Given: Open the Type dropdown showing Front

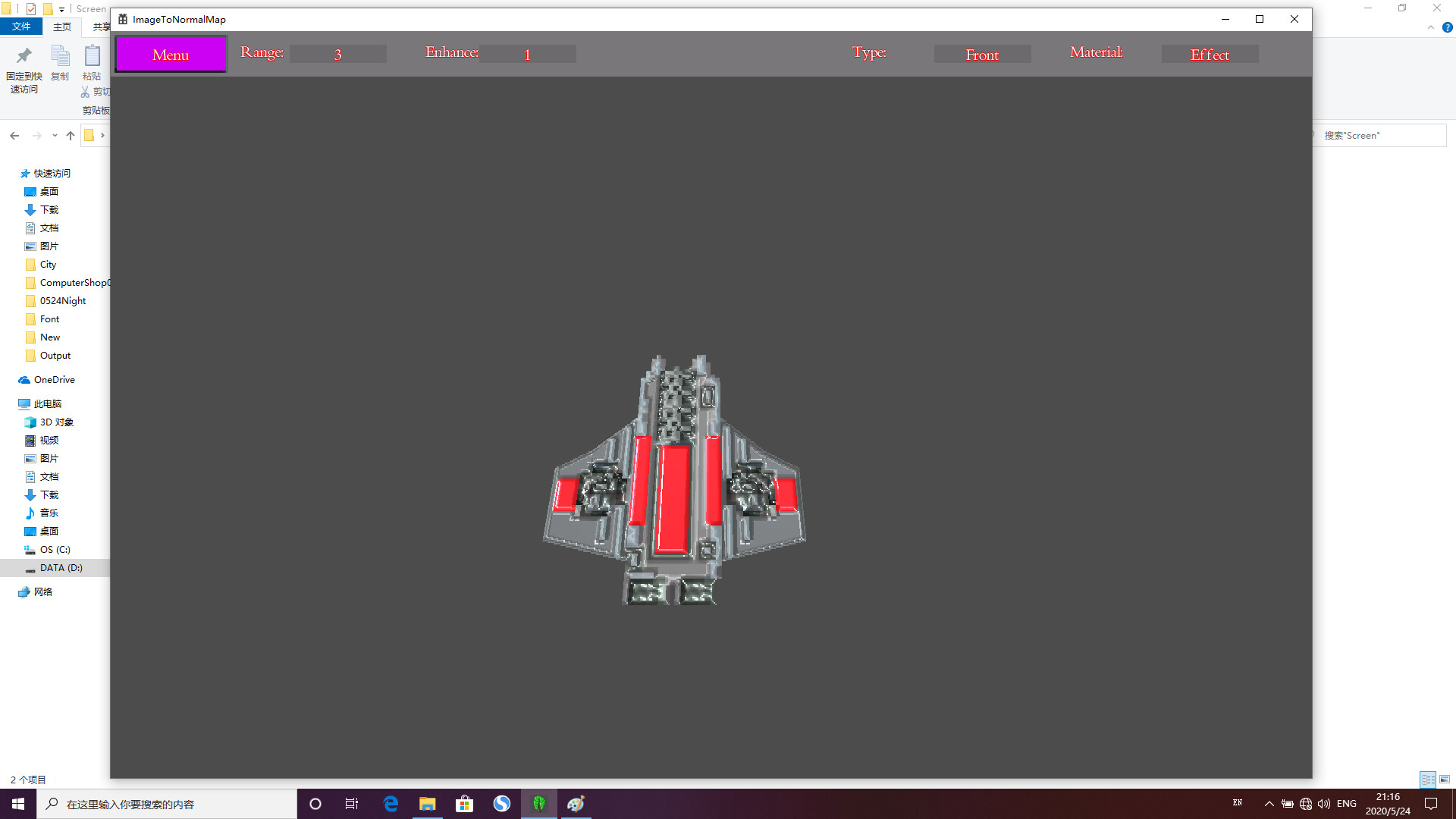Looking at the screenshot, I should coord(982,53).
